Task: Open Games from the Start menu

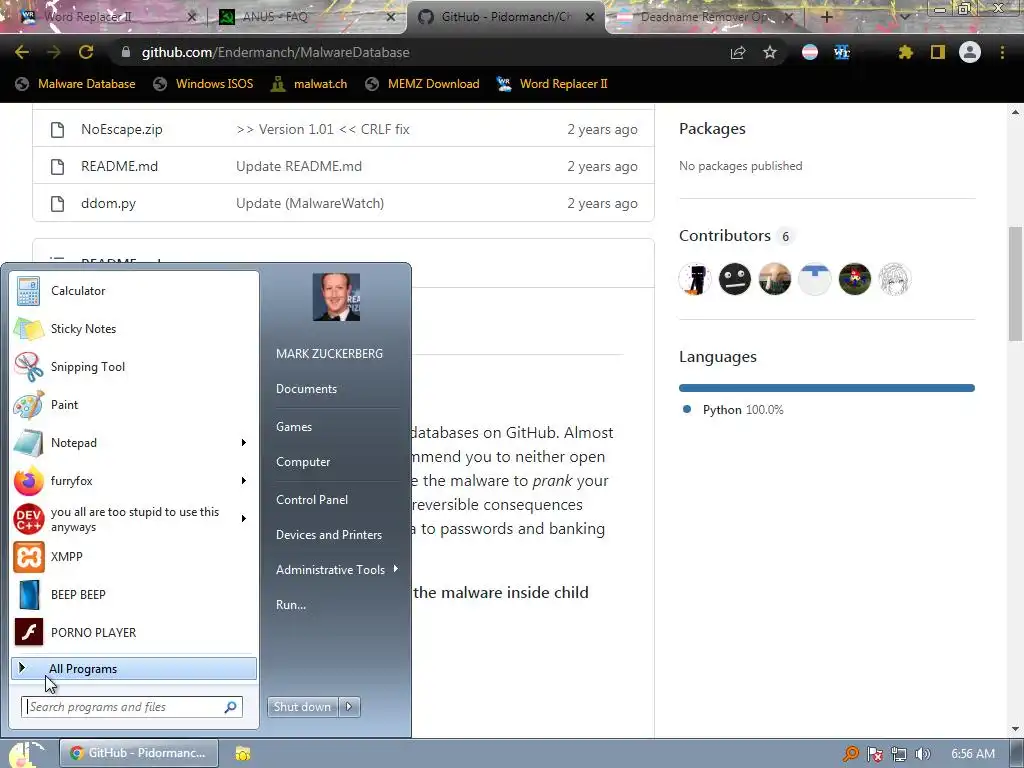Action: tap(294, 426)
